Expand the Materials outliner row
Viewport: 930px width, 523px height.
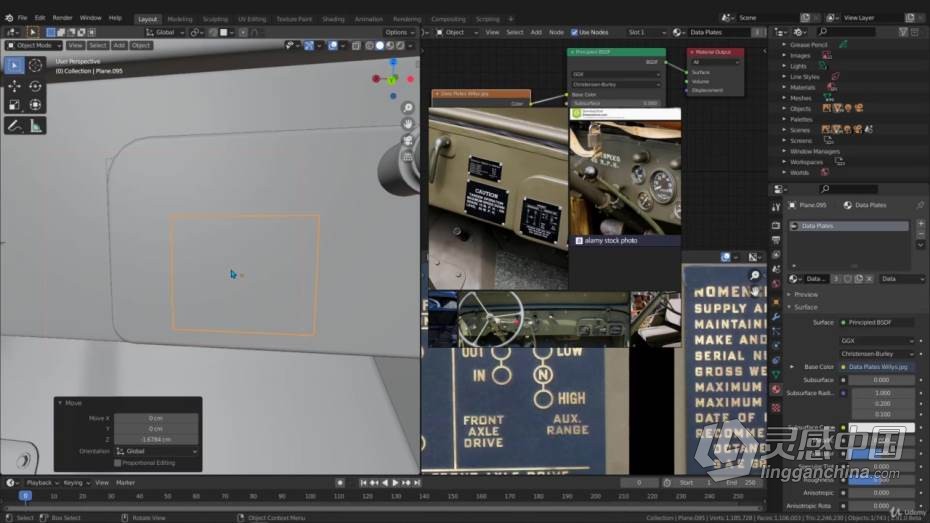pyautogui.click(x=784, y=87)
